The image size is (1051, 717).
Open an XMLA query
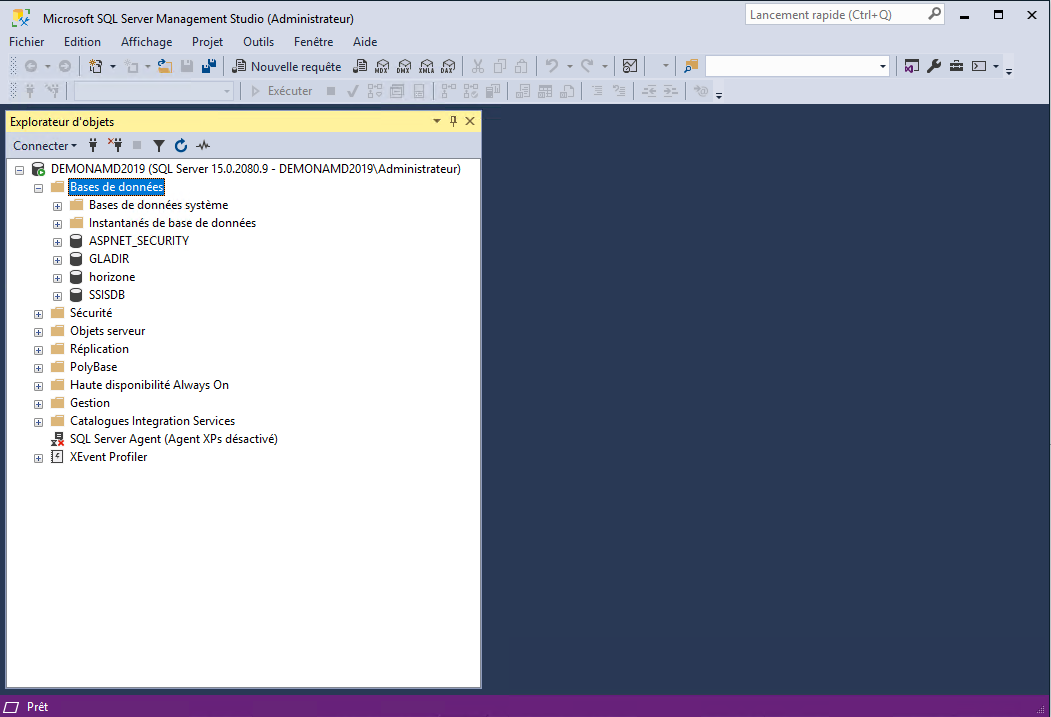point(426,66)
